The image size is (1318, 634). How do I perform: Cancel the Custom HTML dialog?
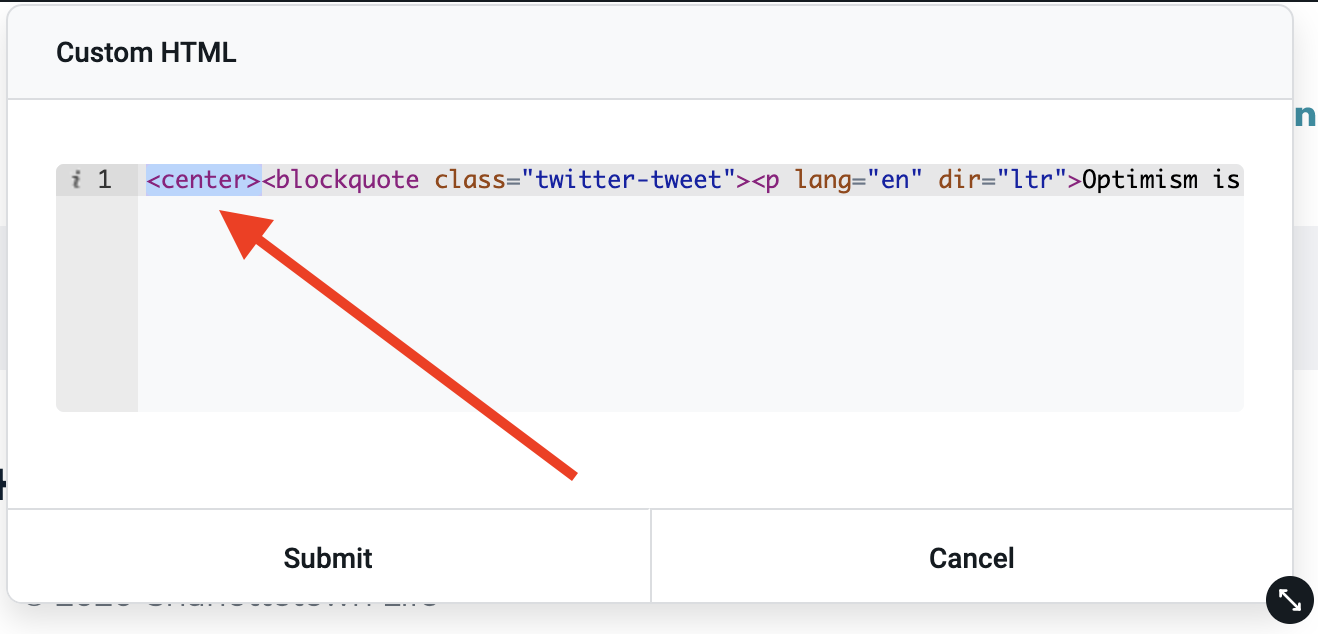coord(972,557)
